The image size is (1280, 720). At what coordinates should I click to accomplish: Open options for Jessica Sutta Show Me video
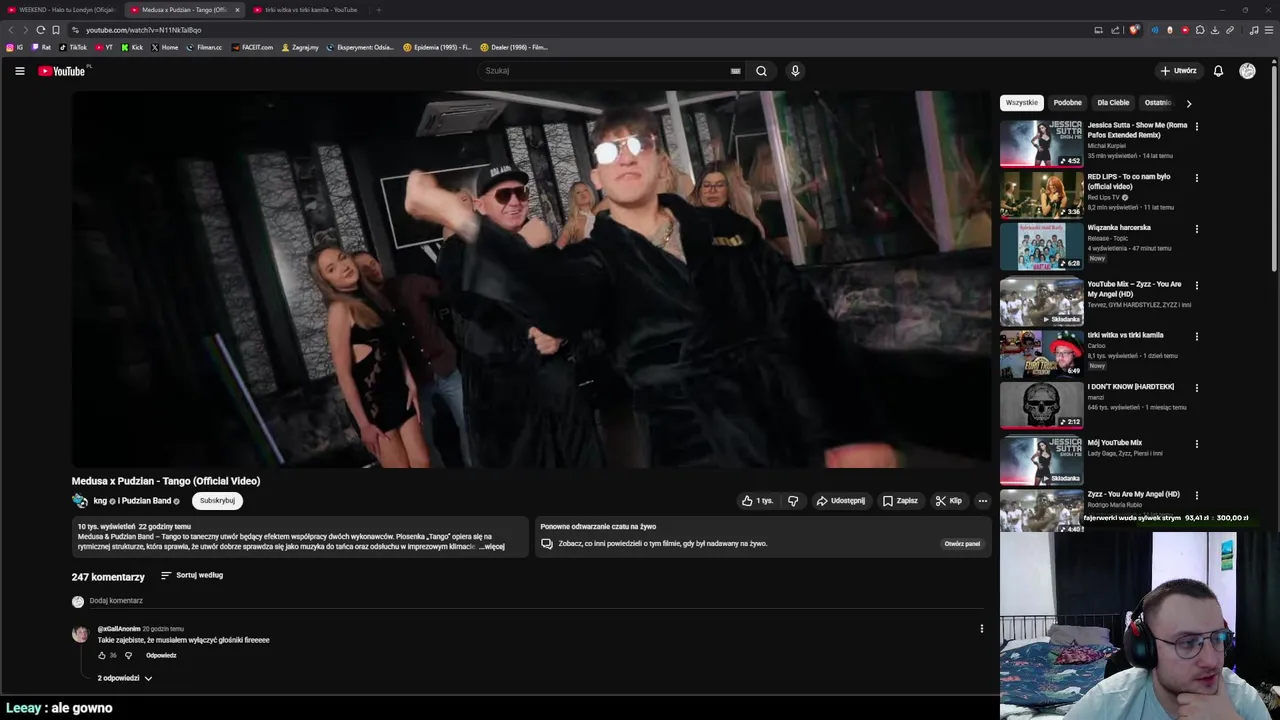pyautogui.click(x=1196, y=127)
